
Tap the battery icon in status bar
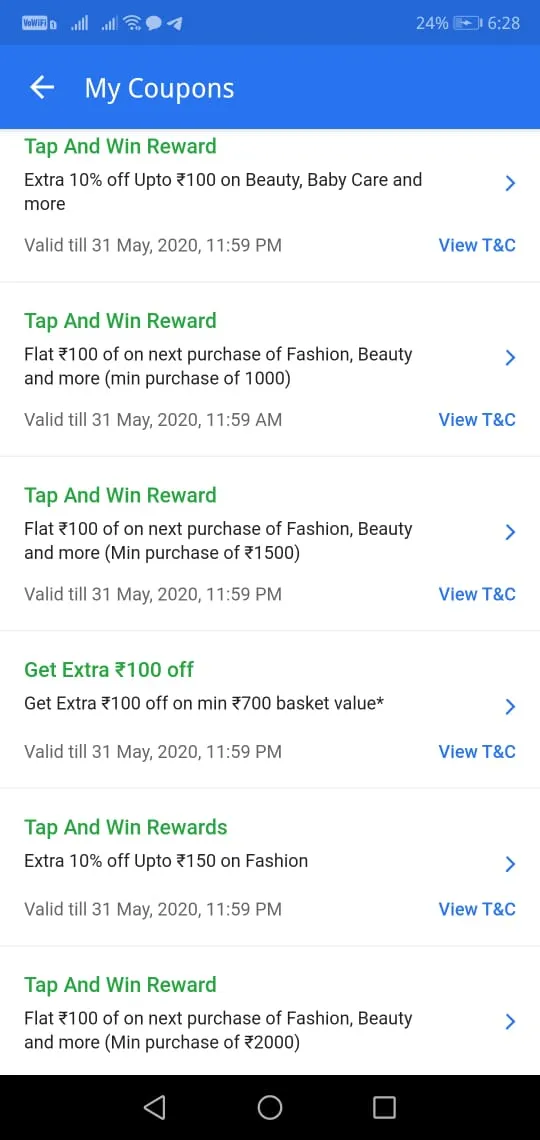click(x=467, y=23)
